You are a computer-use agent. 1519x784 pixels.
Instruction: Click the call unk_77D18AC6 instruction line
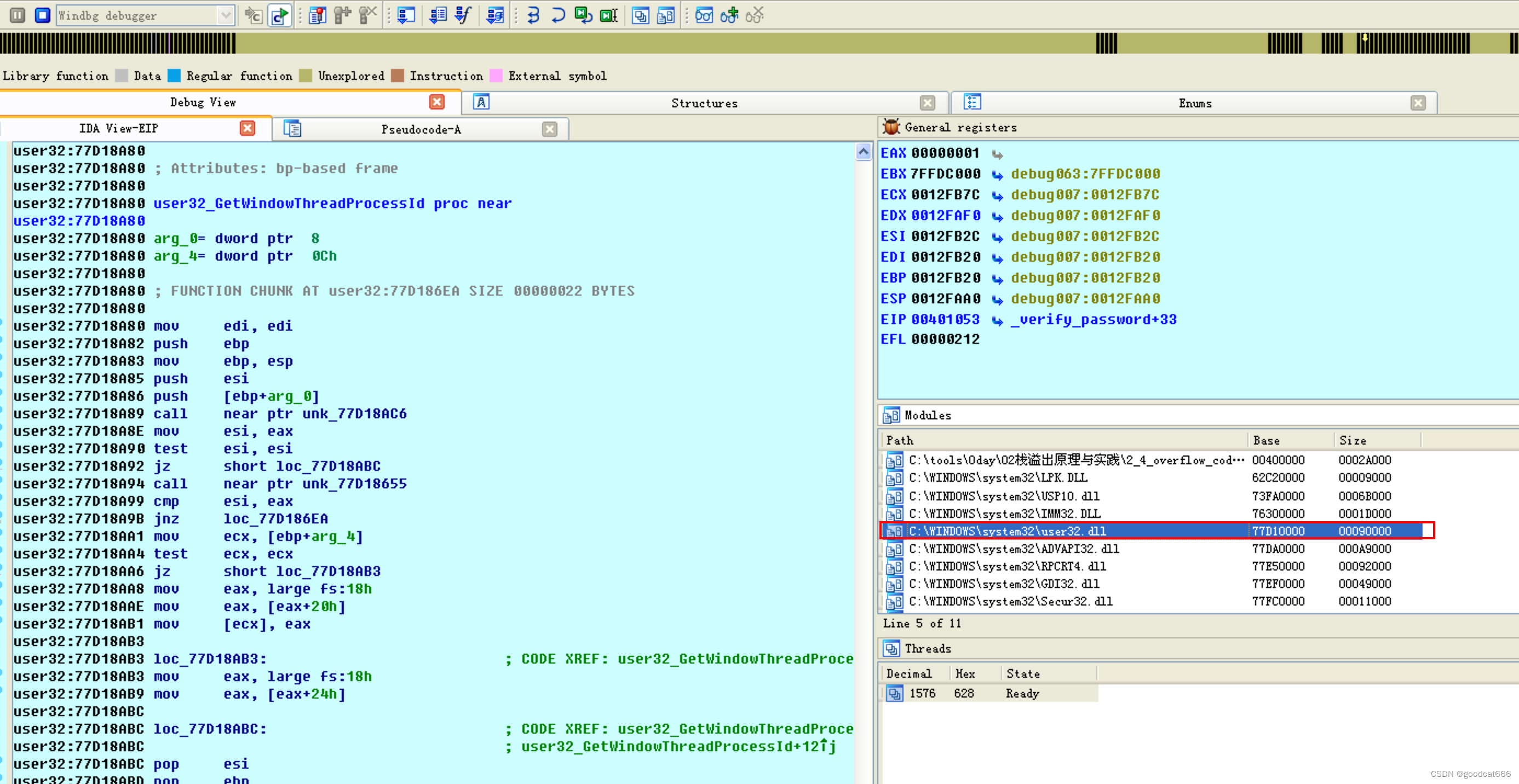[209, 414]
